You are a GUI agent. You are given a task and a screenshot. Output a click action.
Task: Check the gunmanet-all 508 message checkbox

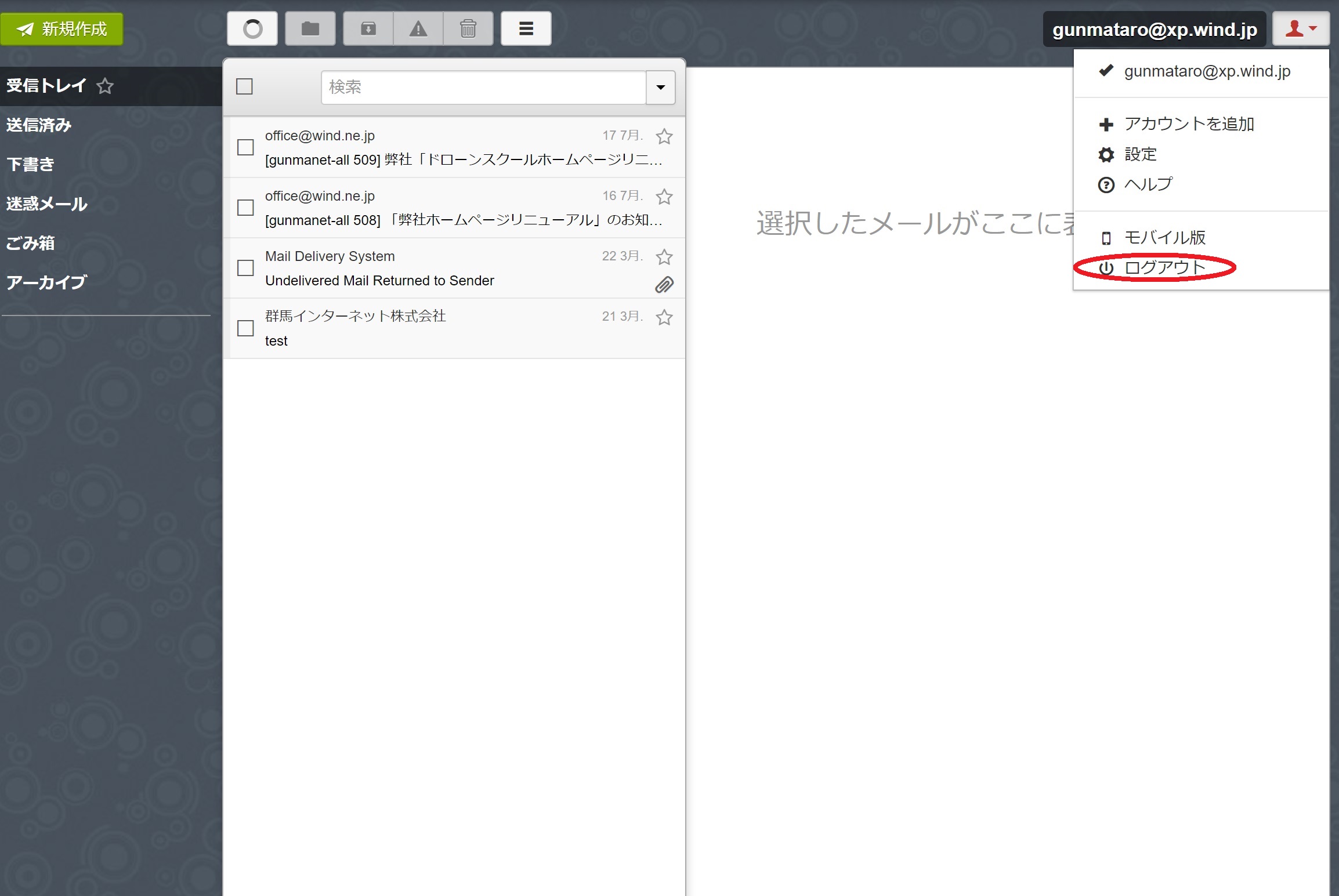click(x=245, y=208)
